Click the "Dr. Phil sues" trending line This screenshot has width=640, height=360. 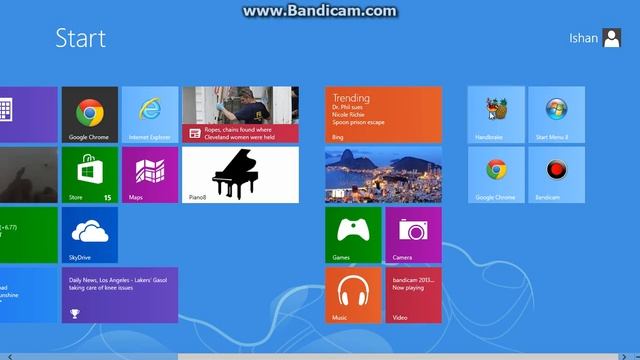tap(347, 107)
